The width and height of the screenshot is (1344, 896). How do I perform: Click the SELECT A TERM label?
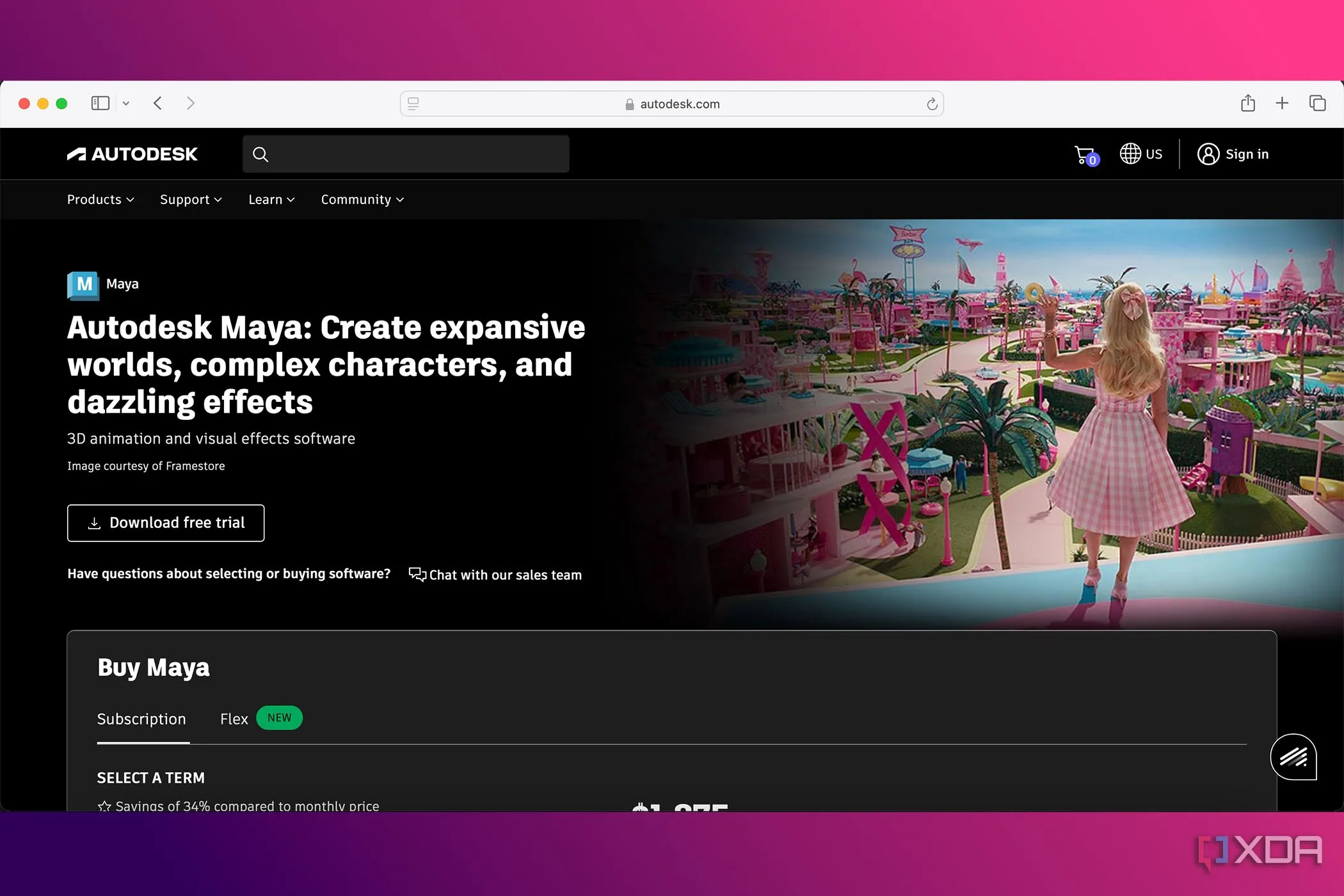[151, 778]
